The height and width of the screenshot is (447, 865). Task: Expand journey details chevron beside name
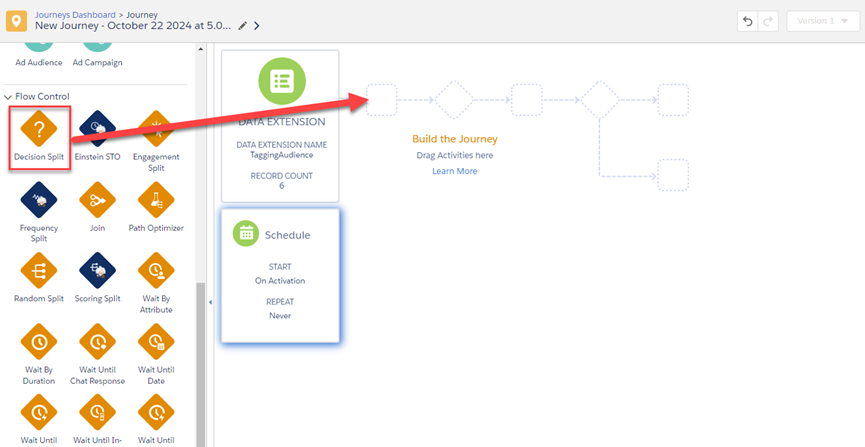point(257,25)
